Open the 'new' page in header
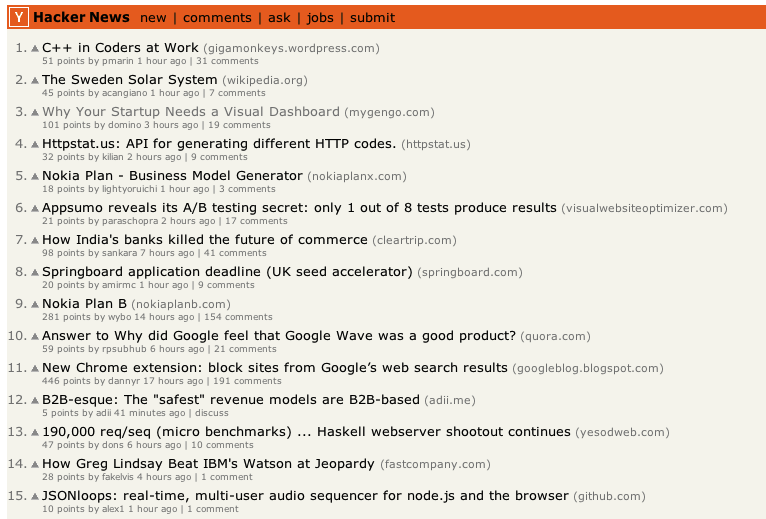 [x=153, y=17]
